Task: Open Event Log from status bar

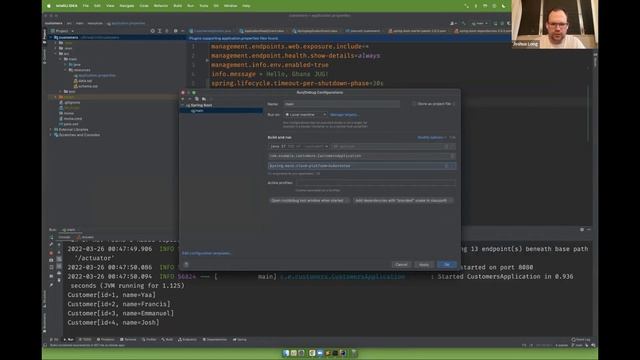Action: point(581,340)
